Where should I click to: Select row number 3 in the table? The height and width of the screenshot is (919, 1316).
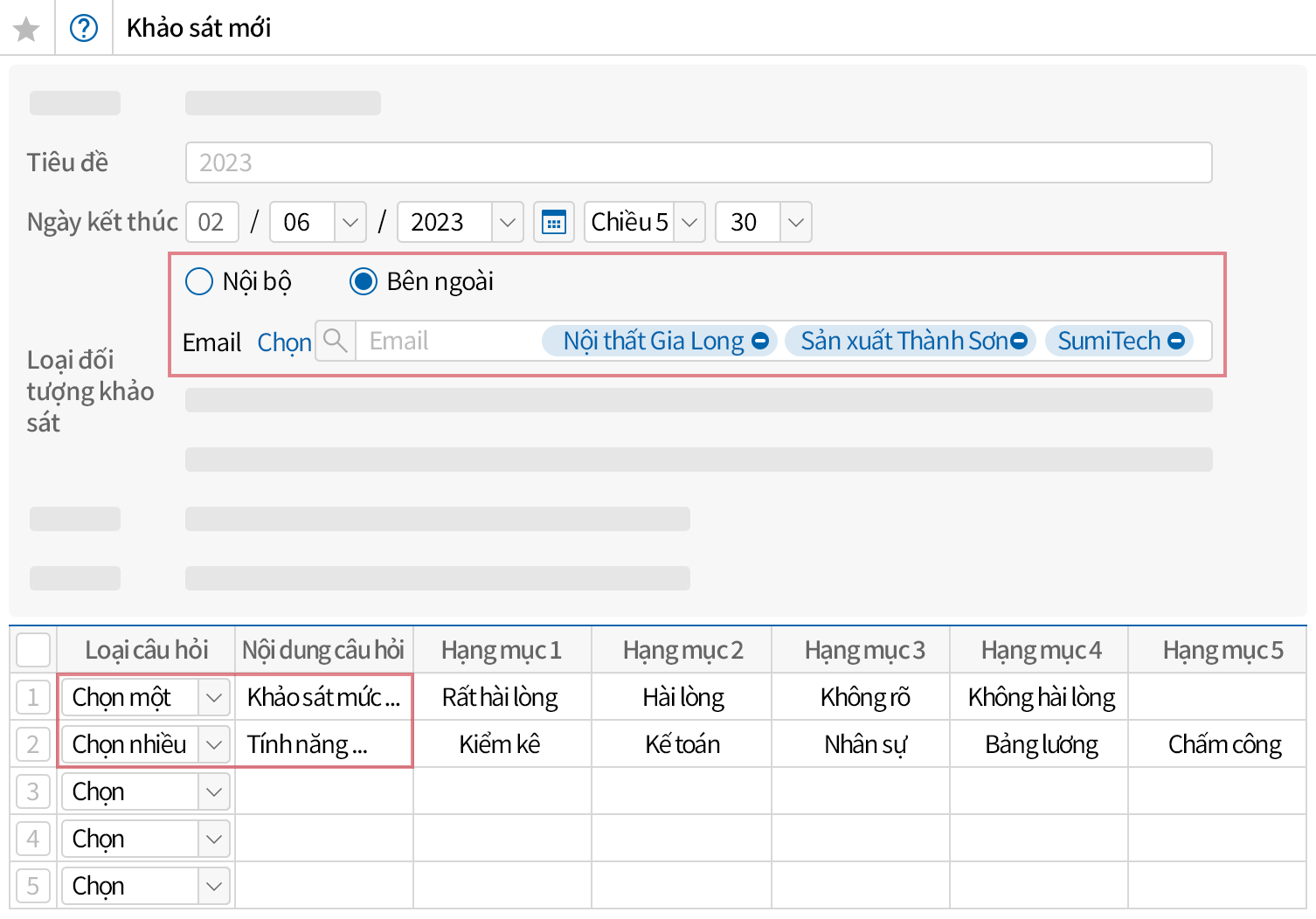pos(33,791)
